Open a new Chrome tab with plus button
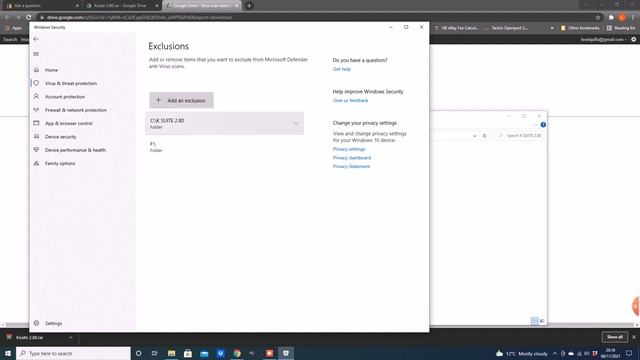 (249, 6)
